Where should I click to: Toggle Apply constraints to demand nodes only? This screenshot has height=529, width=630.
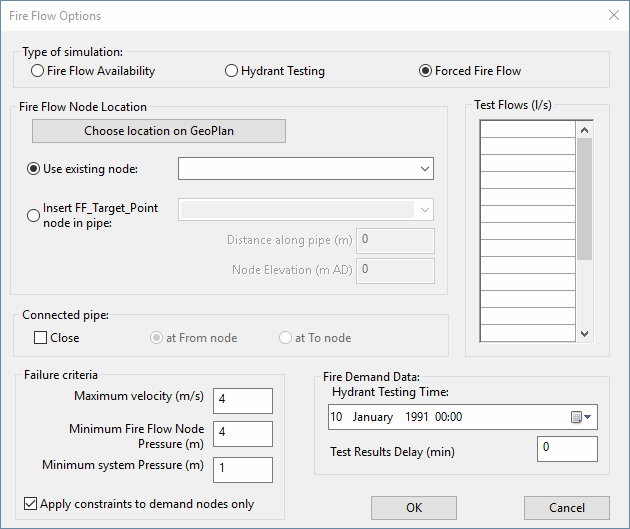31,504
